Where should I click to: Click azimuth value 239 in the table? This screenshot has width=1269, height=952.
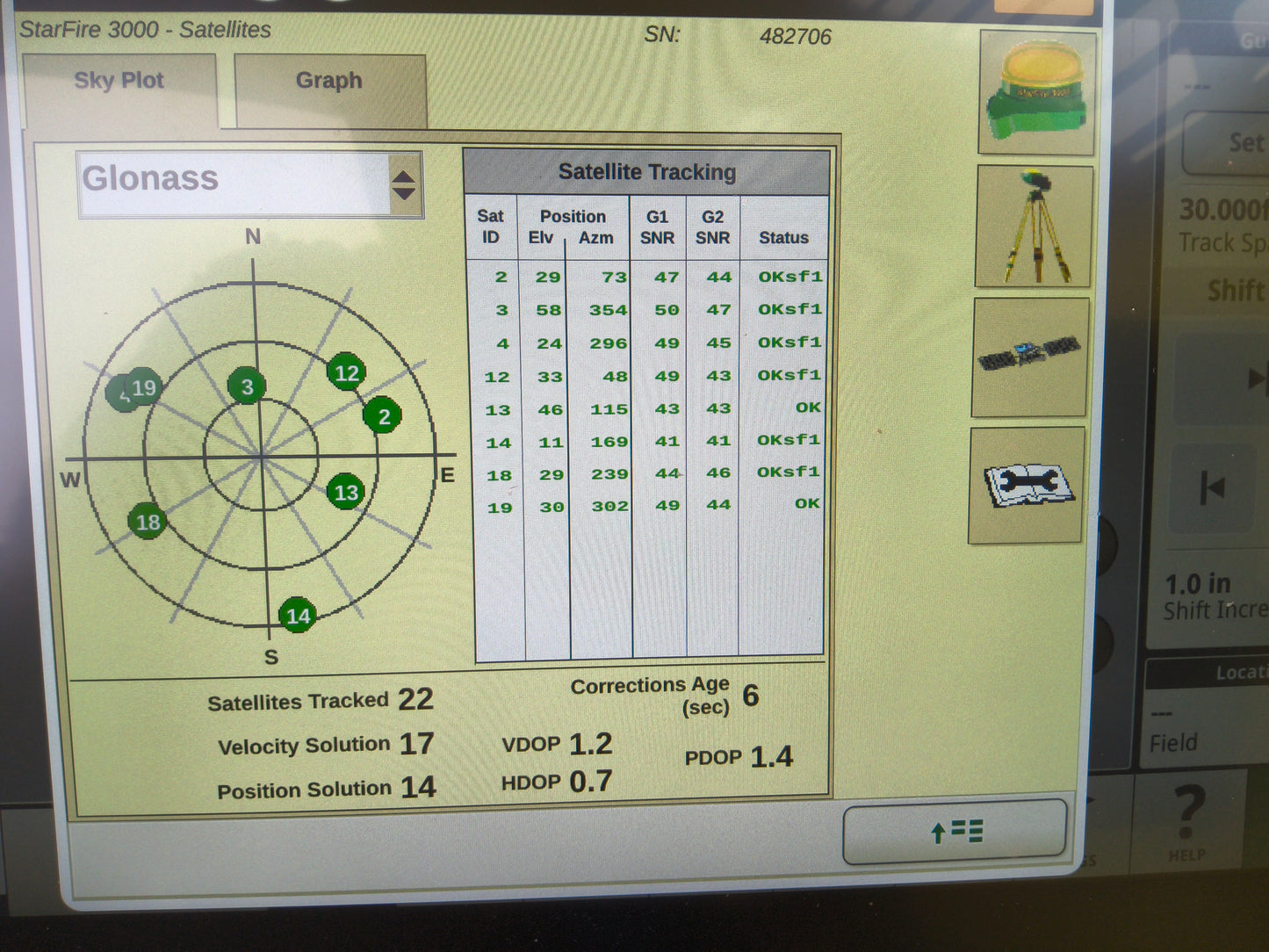pos(609,474)
